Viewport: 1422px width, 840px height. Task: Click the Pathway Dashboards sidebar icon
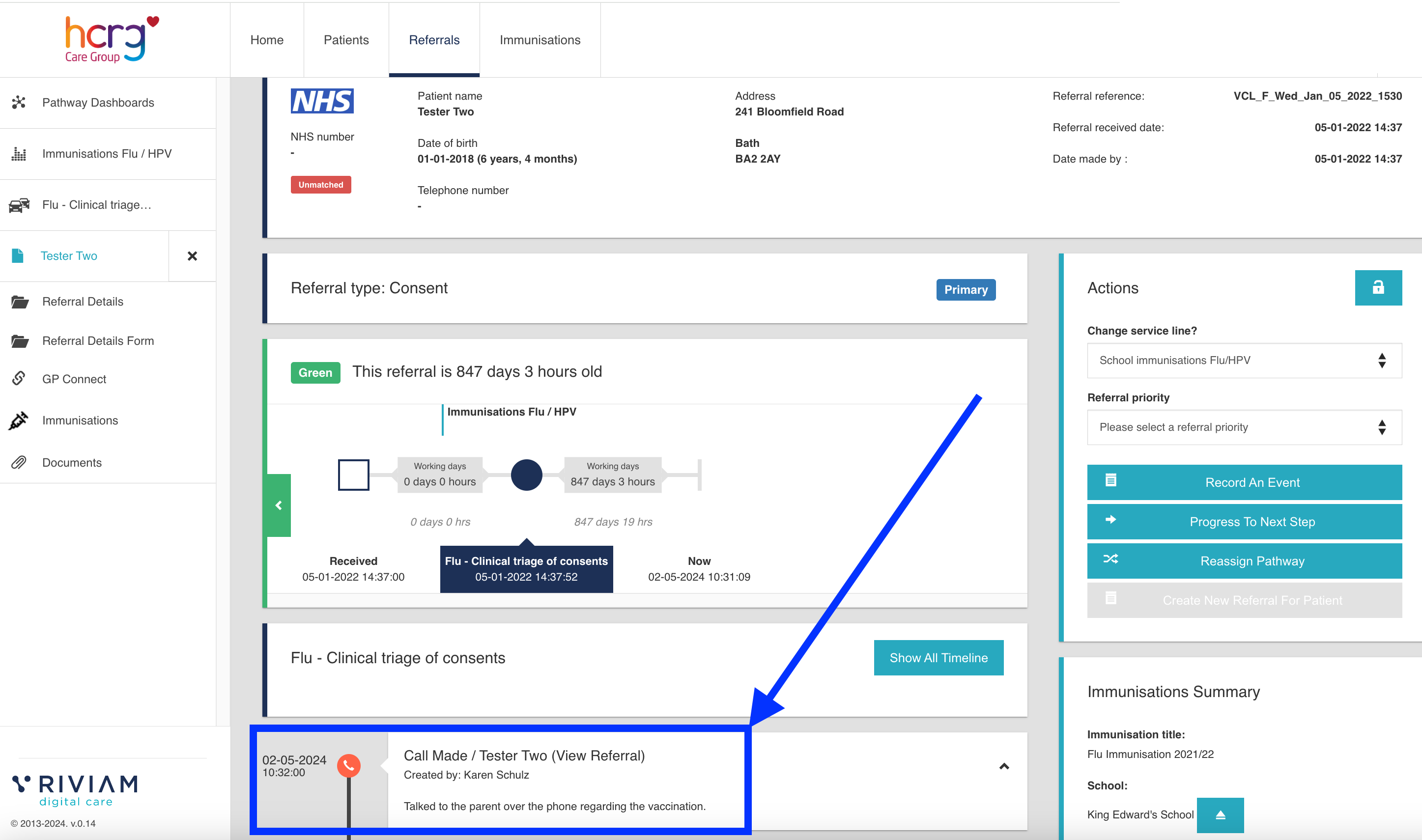pyautogui.click(x=19, y=103)
